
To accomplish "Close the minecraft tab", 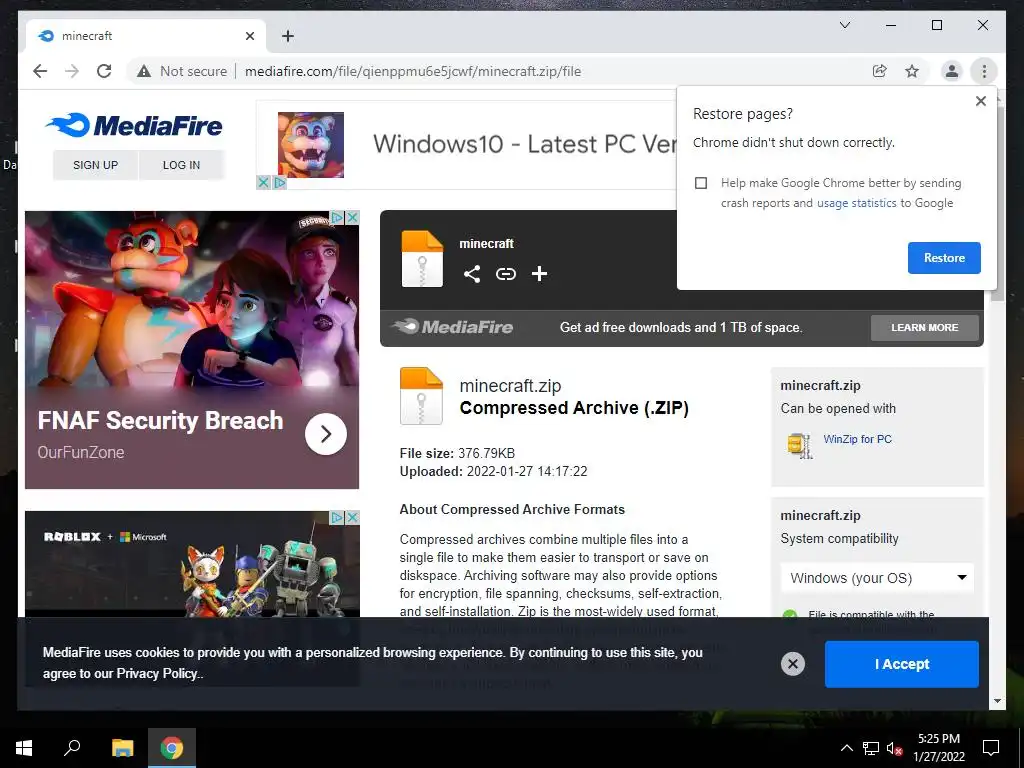I will pyautogui.click(x=249, y=36).
